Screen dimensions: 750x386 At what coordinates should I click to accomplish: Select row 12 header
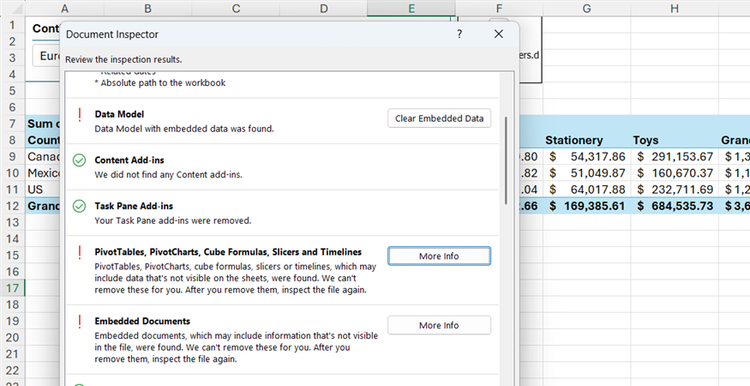click(x=12, y=206)
